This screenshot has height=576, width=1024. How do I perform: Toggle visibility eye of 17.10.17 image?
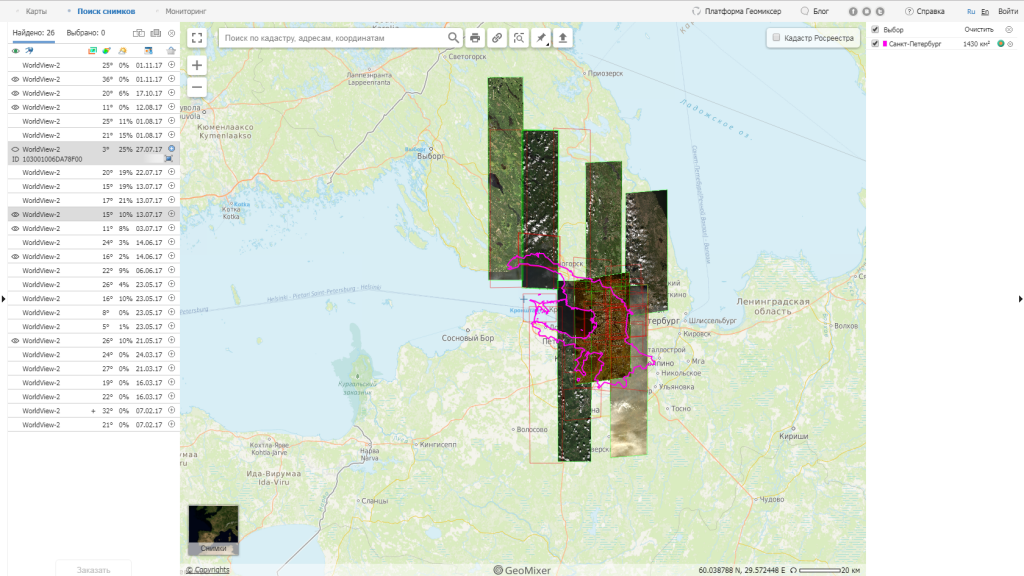click(15, 93)
